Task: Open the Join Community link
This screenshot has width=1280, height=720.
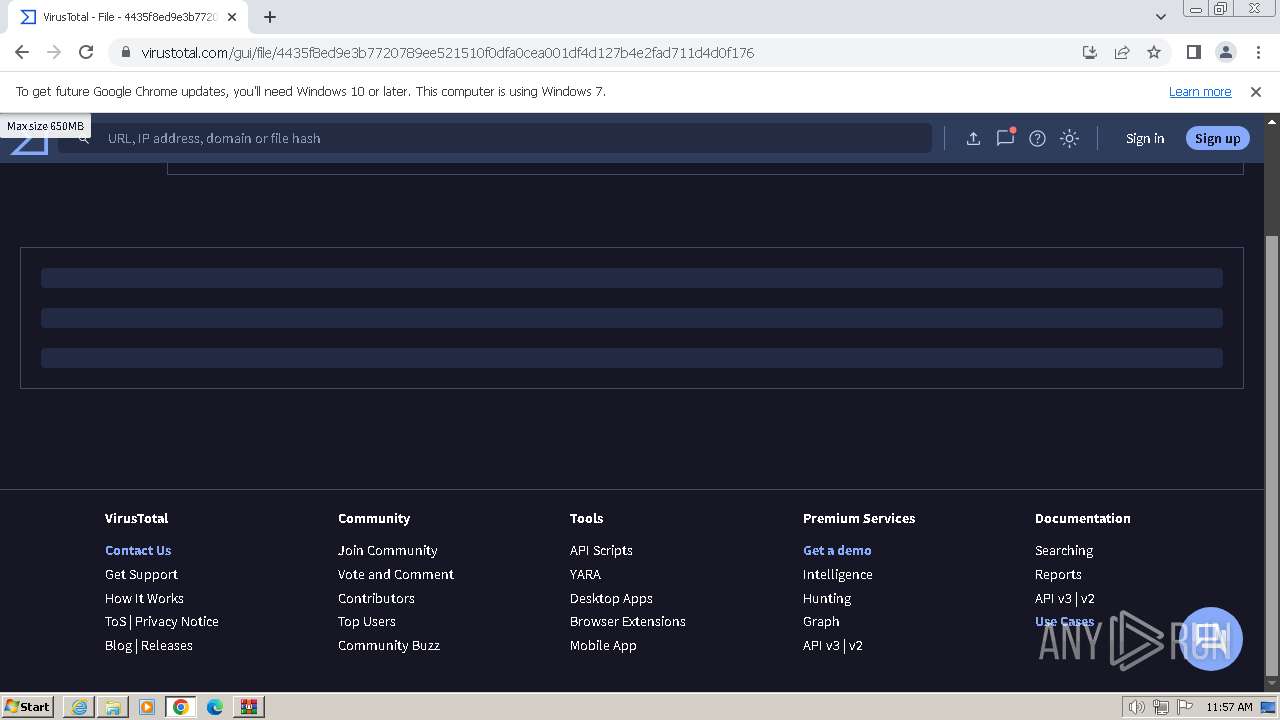Action: tap(387, 550)
